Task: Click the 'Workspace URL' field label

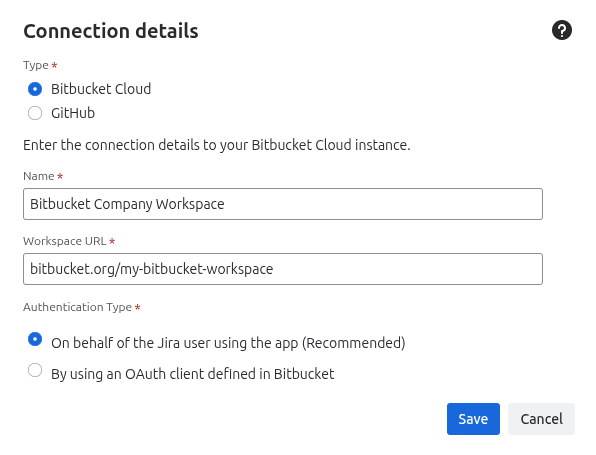Action: tap(65, 241)
